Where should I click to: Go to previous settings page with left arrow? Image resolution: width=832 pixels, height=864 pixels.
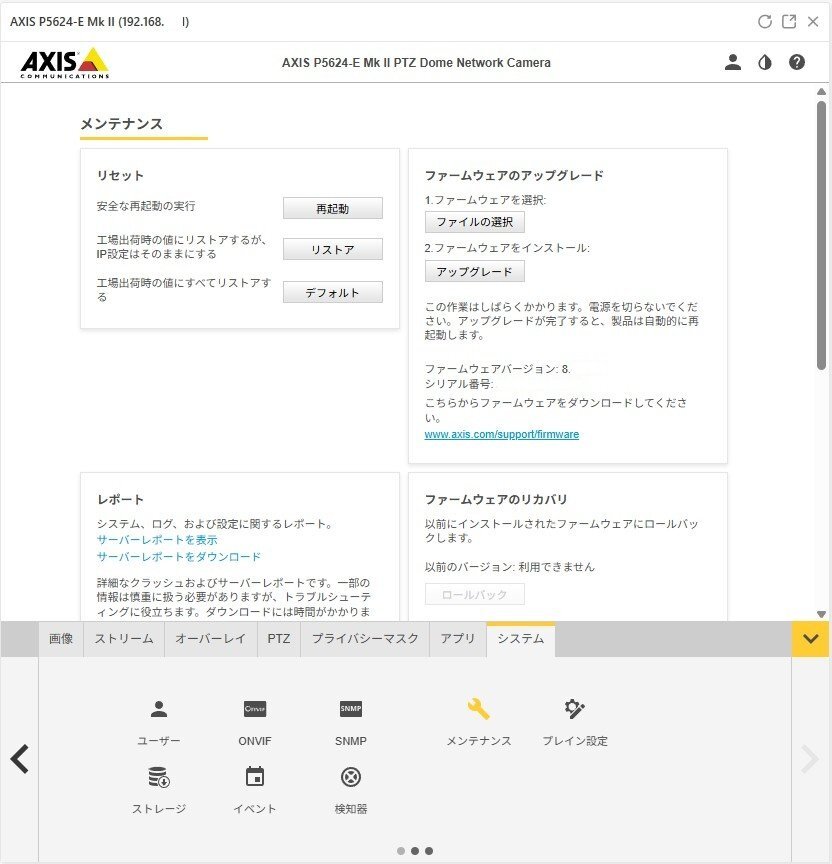20,759
